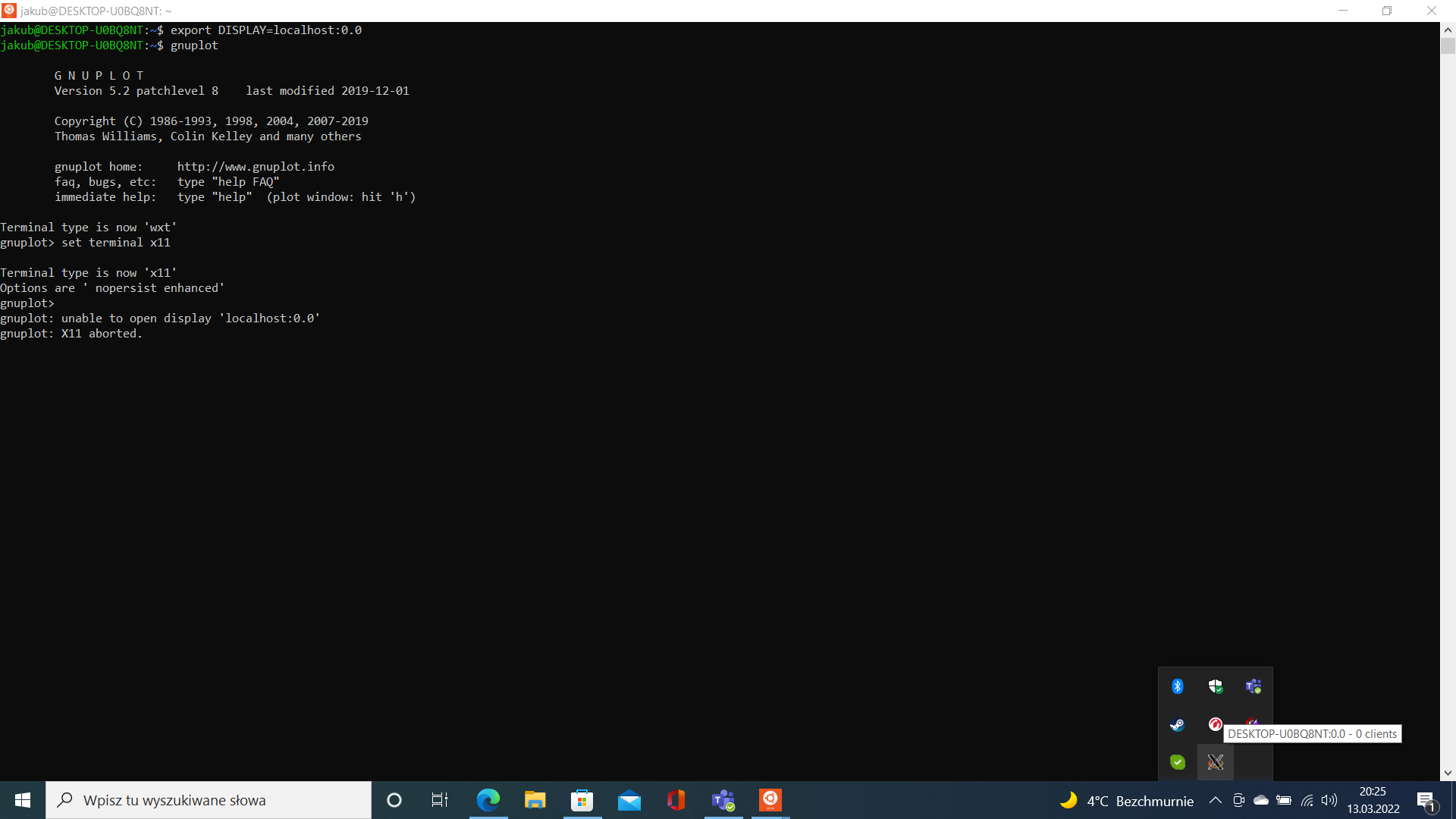Click the Windows Start button
The height and width of the screenshot is (819, 1456).
click(22, 800)
